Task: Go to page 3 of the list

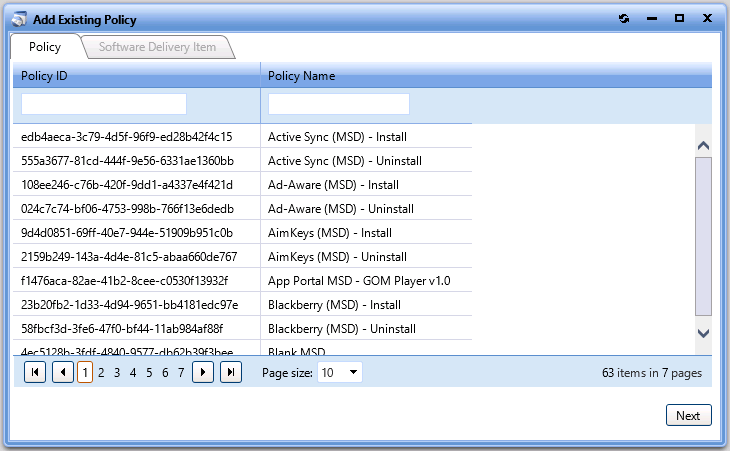Action: 117,372
